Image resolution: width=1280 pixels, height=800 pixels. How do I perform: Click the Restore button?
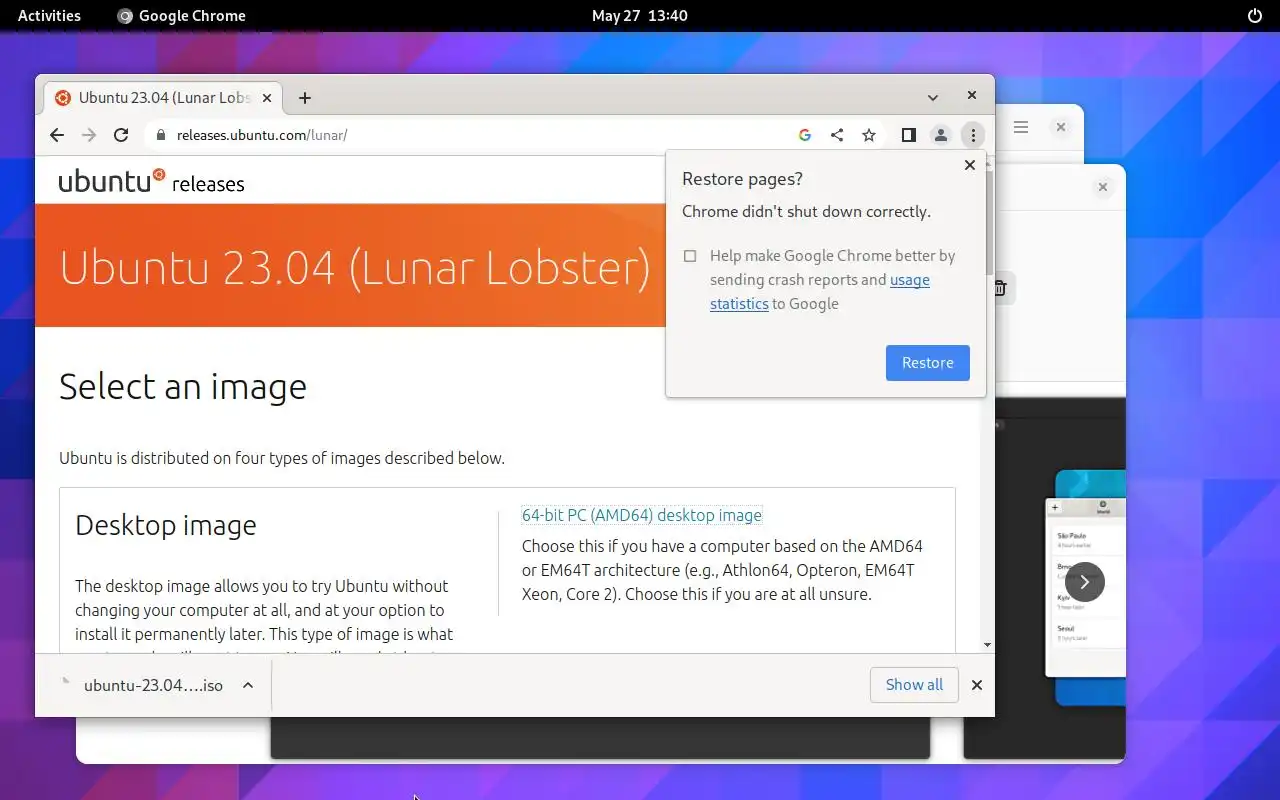coord(927,363)
